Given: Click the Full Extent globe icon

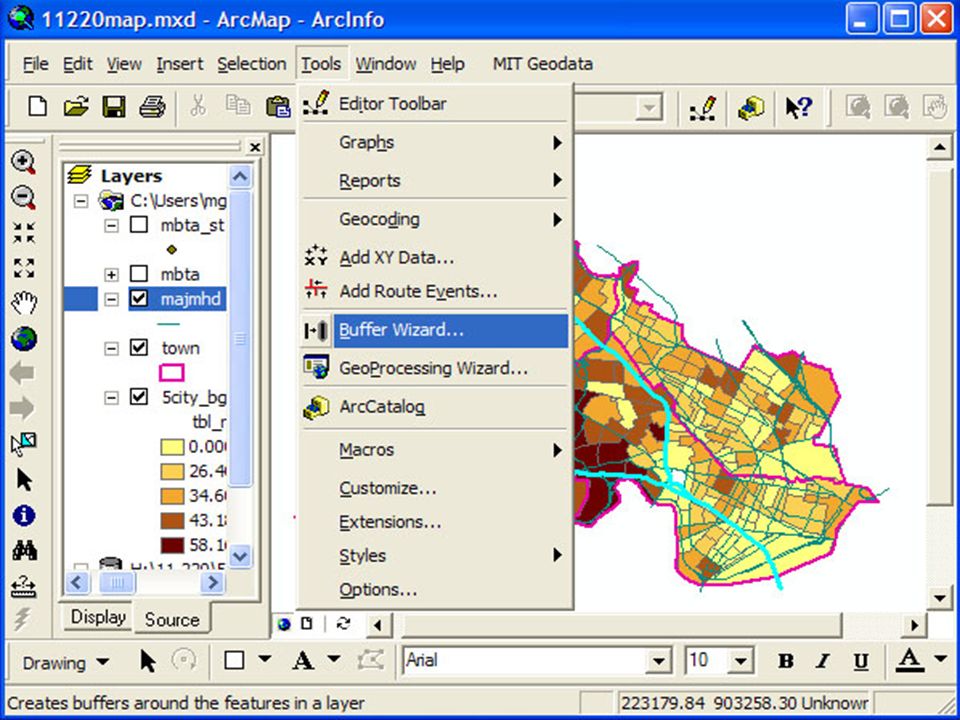Looking at the screenshot, I should pyautogui.click(x=24, y=338).
